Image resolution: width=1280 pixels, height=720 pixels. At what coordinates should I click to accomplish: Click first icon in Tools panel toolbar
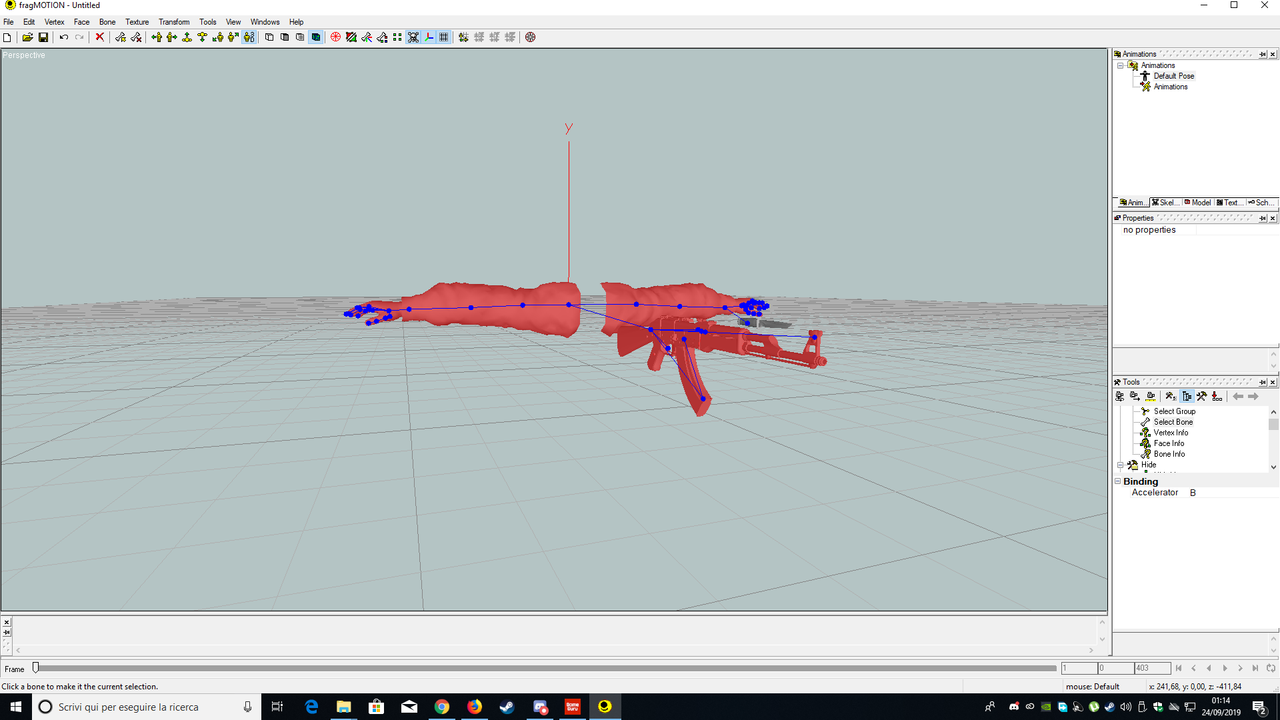click(x=1120, y=396)
